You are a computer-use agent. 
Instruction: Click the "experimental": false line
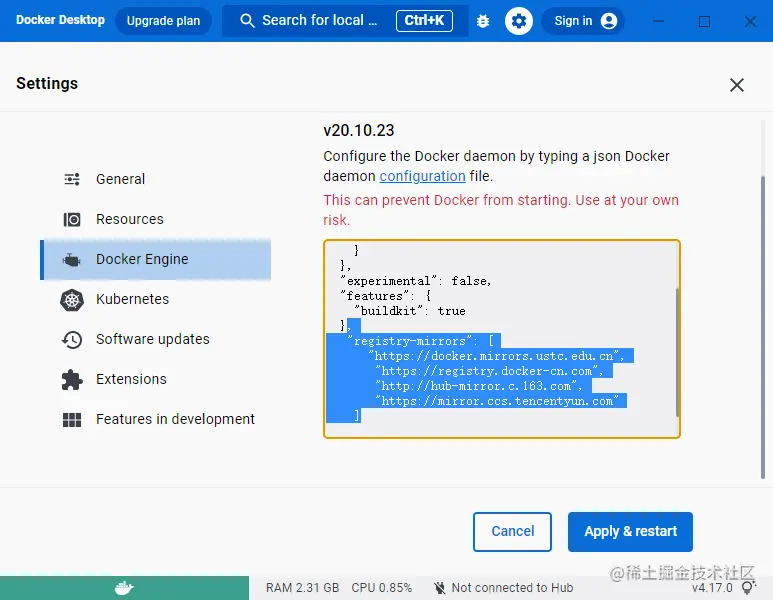pyautogui.click(x=416, y=281)
